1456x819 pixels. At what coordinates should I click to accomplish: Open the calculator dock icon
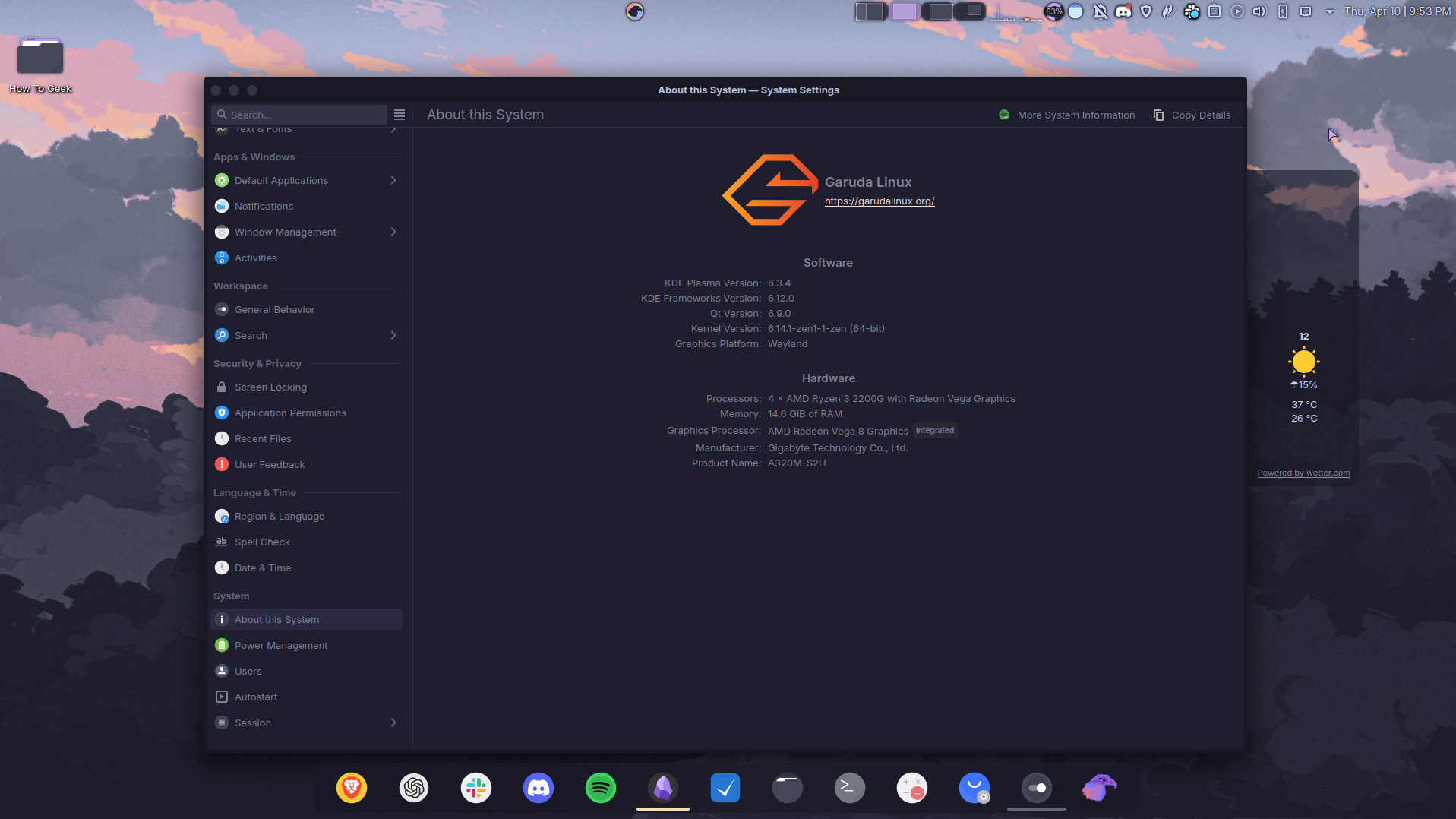pyautogui.click(x=912, y=788)
